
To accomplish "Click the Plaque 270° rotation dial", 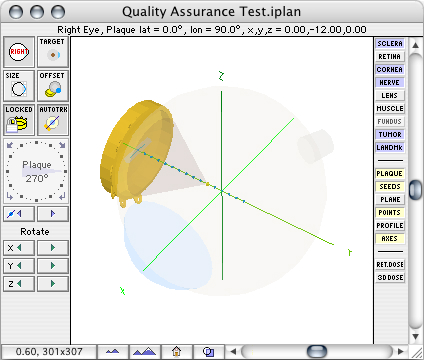I will pyautogui.click(x=36, y=171).
